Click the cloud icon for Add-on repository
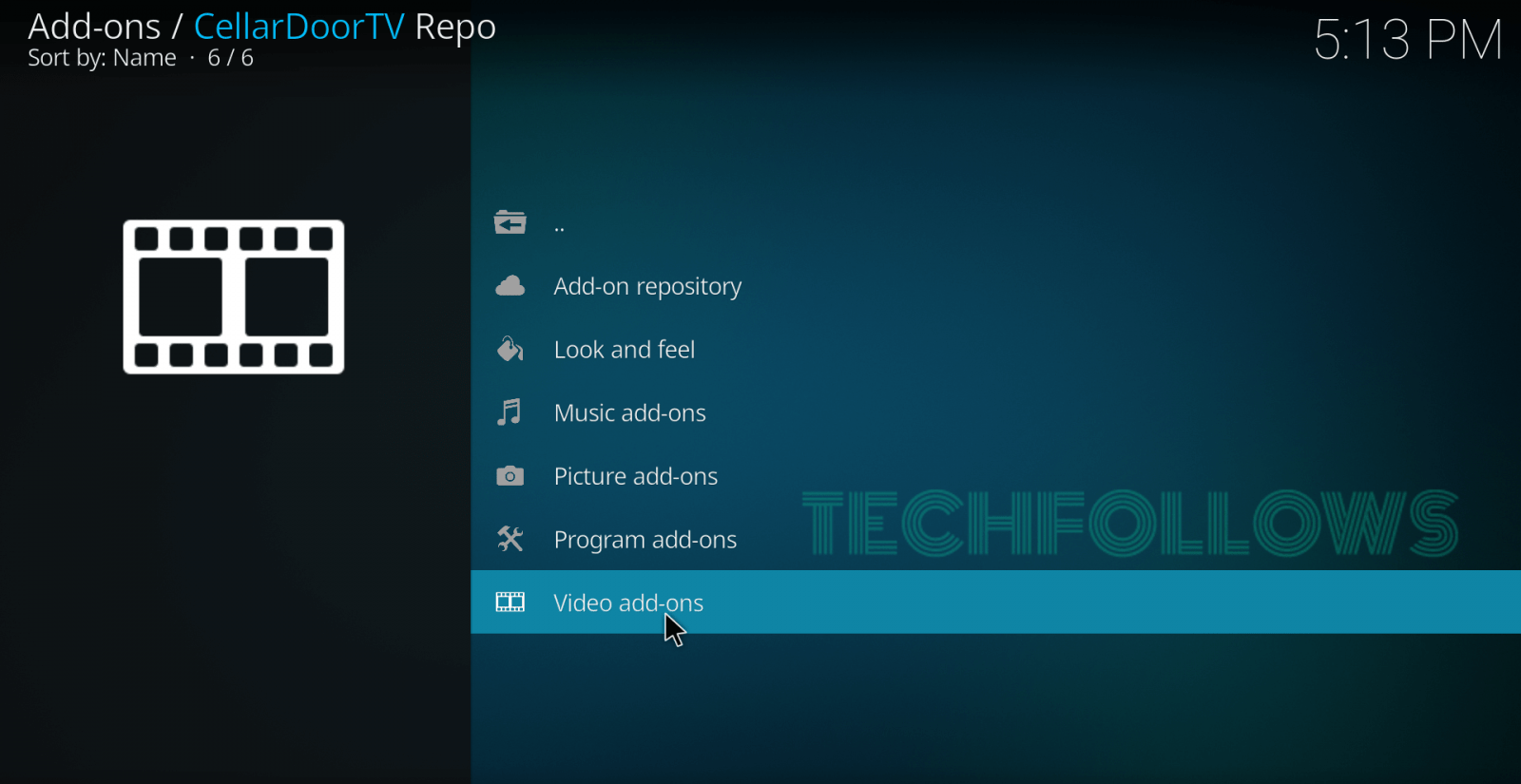The image size is (1521, 784). (510, 286)
